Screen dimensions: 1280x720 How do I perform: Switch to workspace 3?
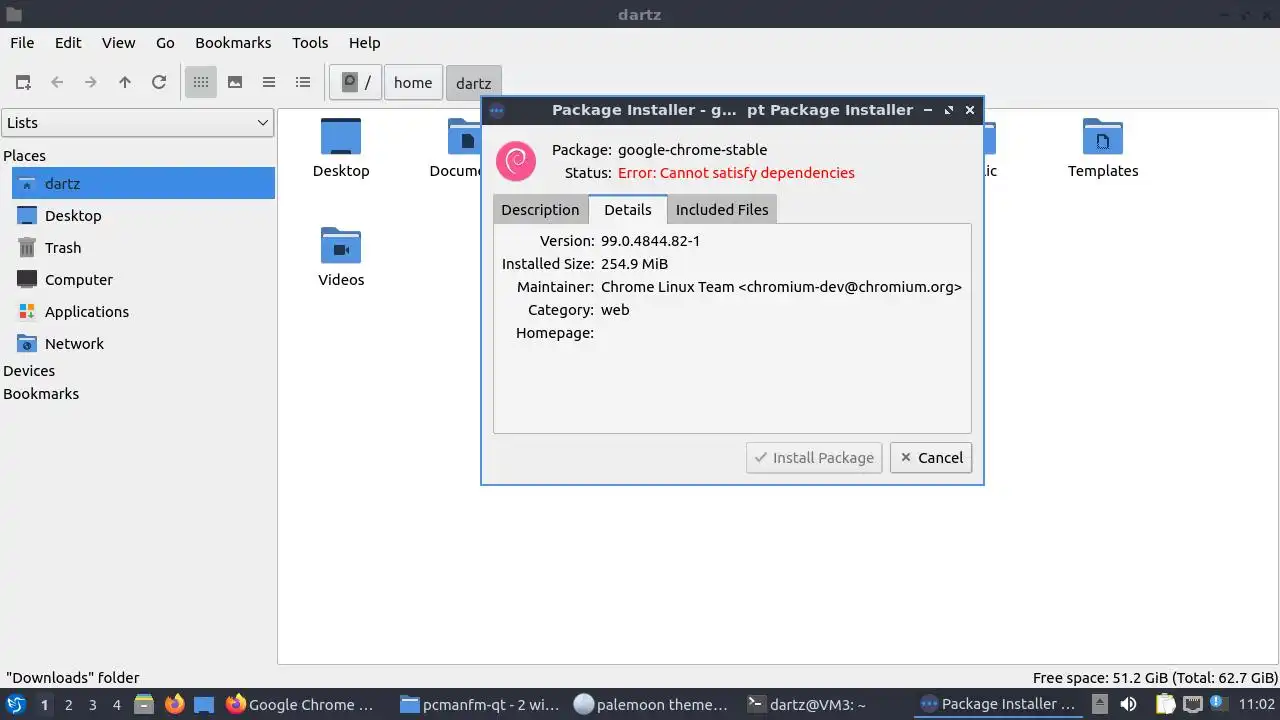92,704
